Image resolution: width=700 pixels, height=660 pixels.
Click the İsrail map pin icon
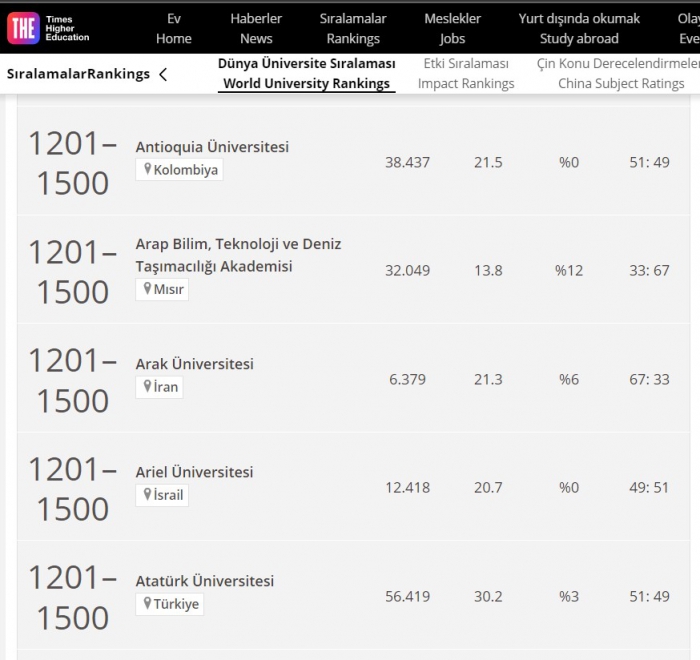pyautogui.click(x=147, y=494)
